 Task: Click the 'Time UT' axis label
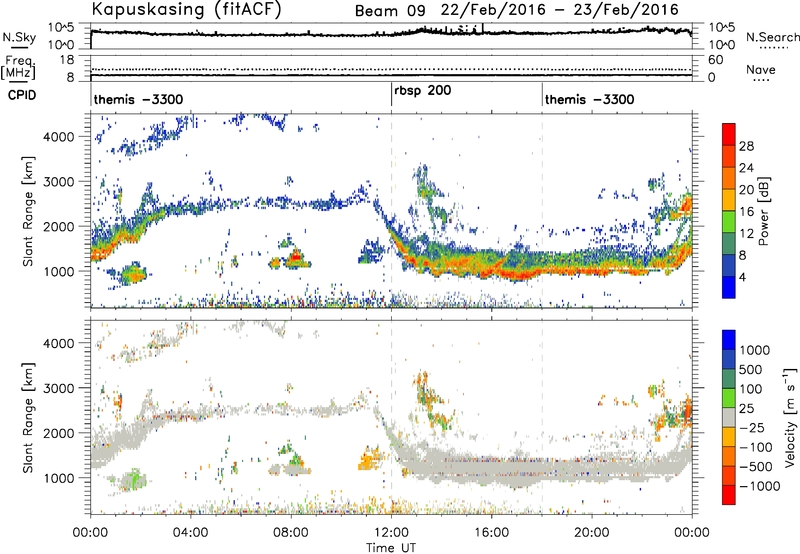click(391, 548)
